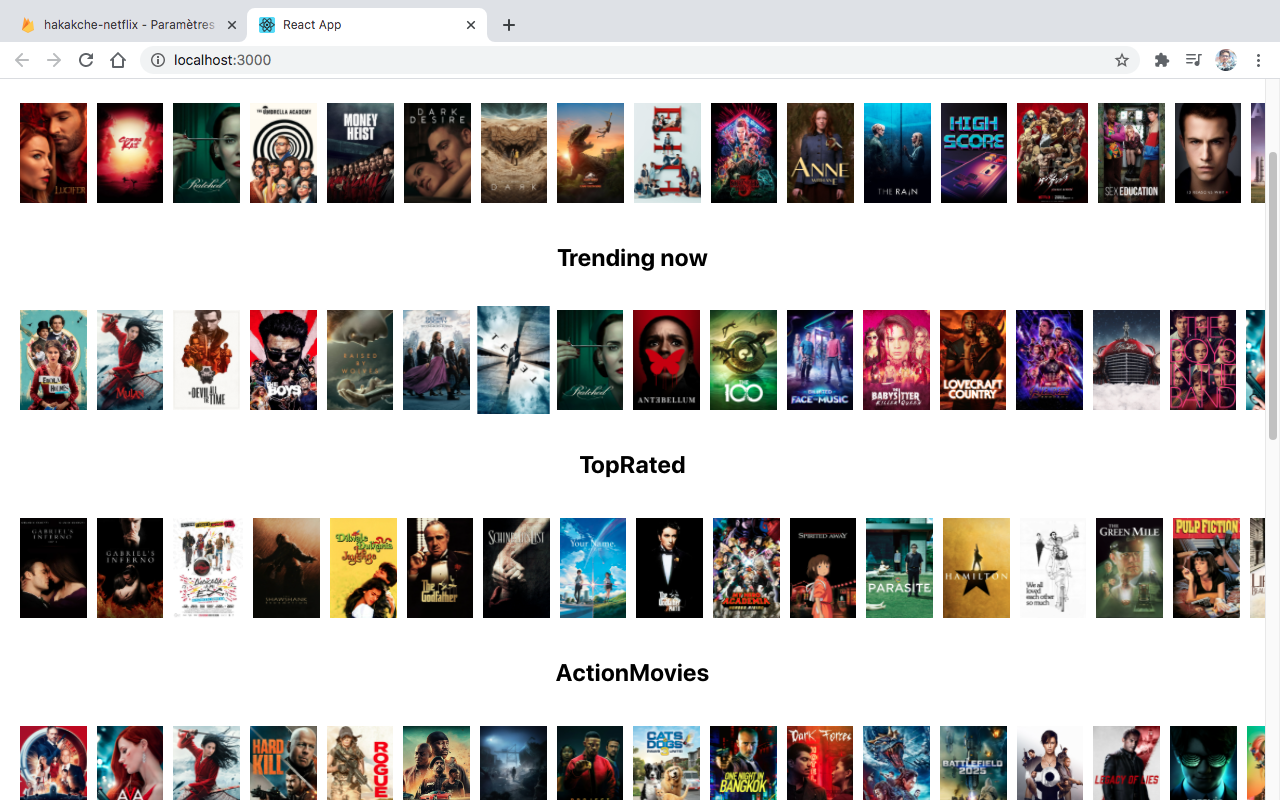The width and height of the screenshot is (1280, 800).
Task: Close the hakakche-netflix tab
Action: (x=232, y=25)
